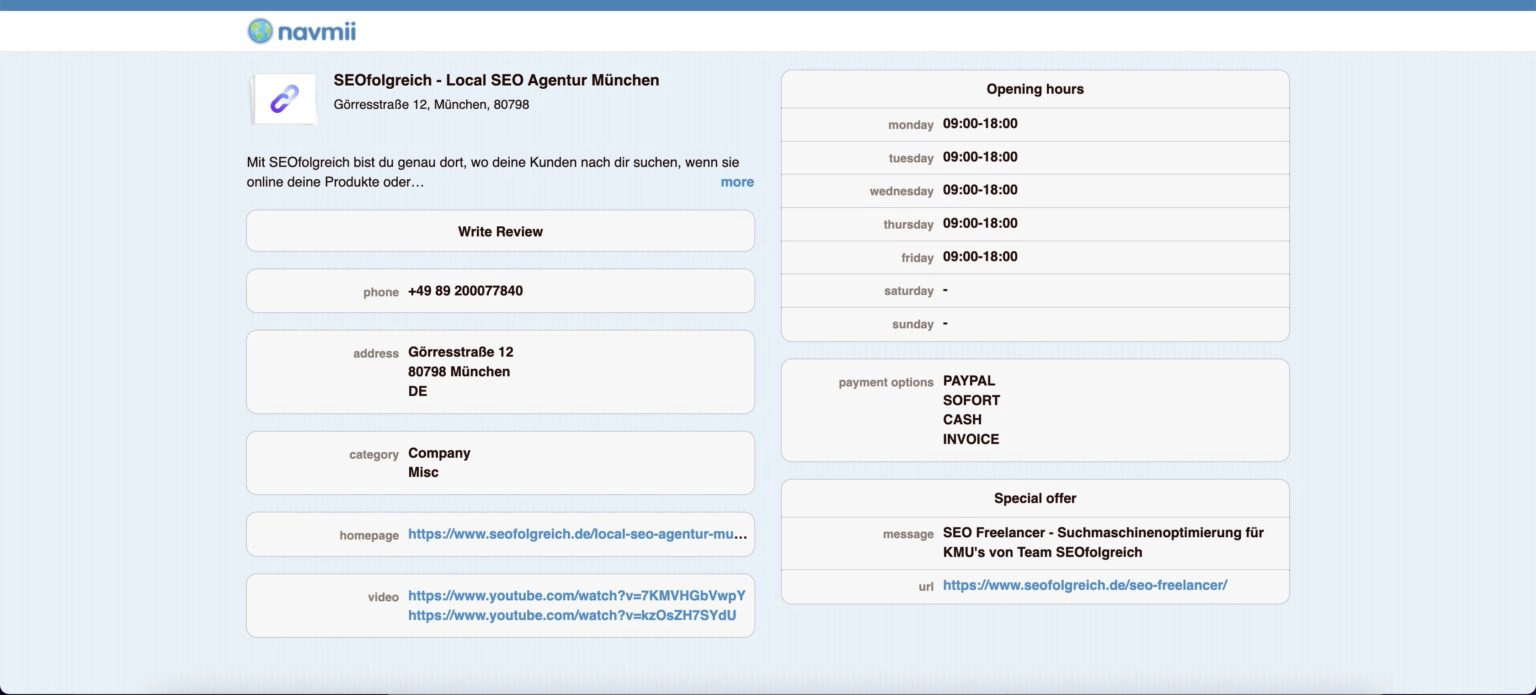Call the phone number +49 89 200077840
Image resolution: width=1536 pixels, height=695 pixels.
465,291
